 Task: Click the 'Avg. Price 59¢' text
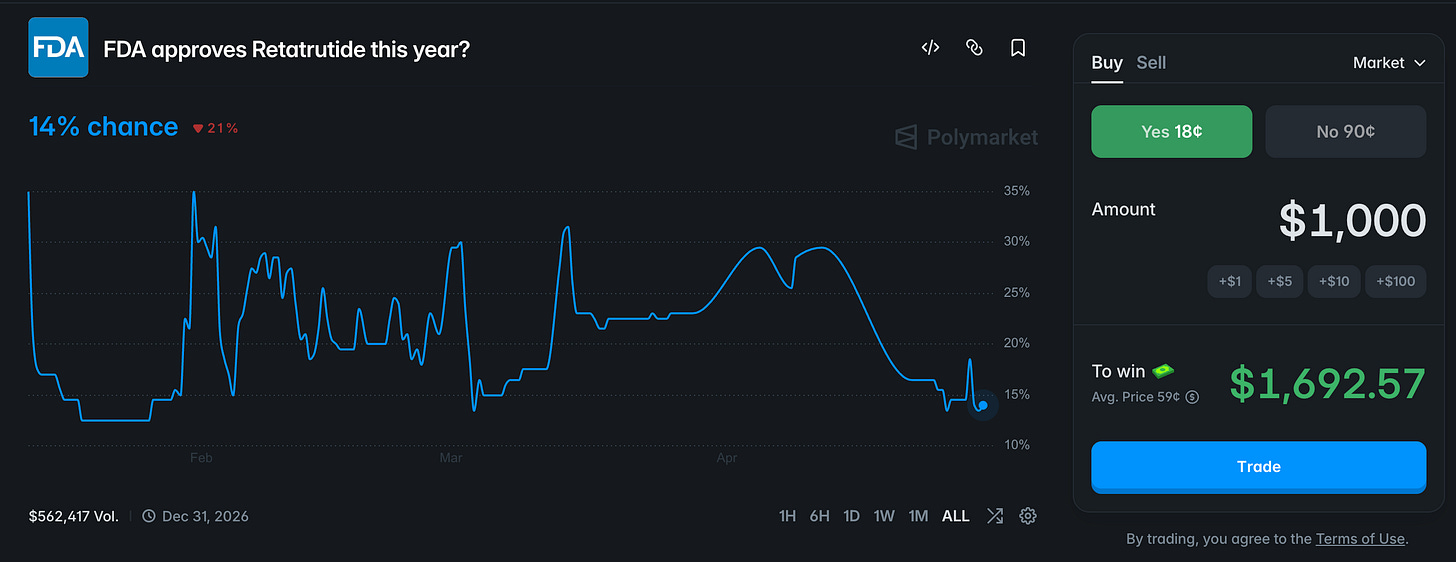pos(1136,397)
